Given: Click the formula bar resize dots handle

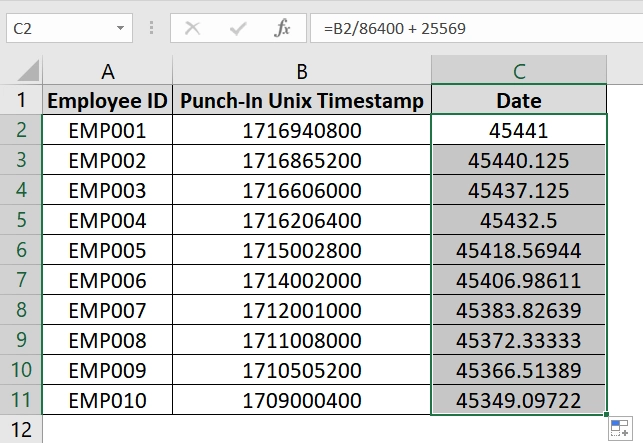Looking at the screenshot, I should [x=152, y=28].
